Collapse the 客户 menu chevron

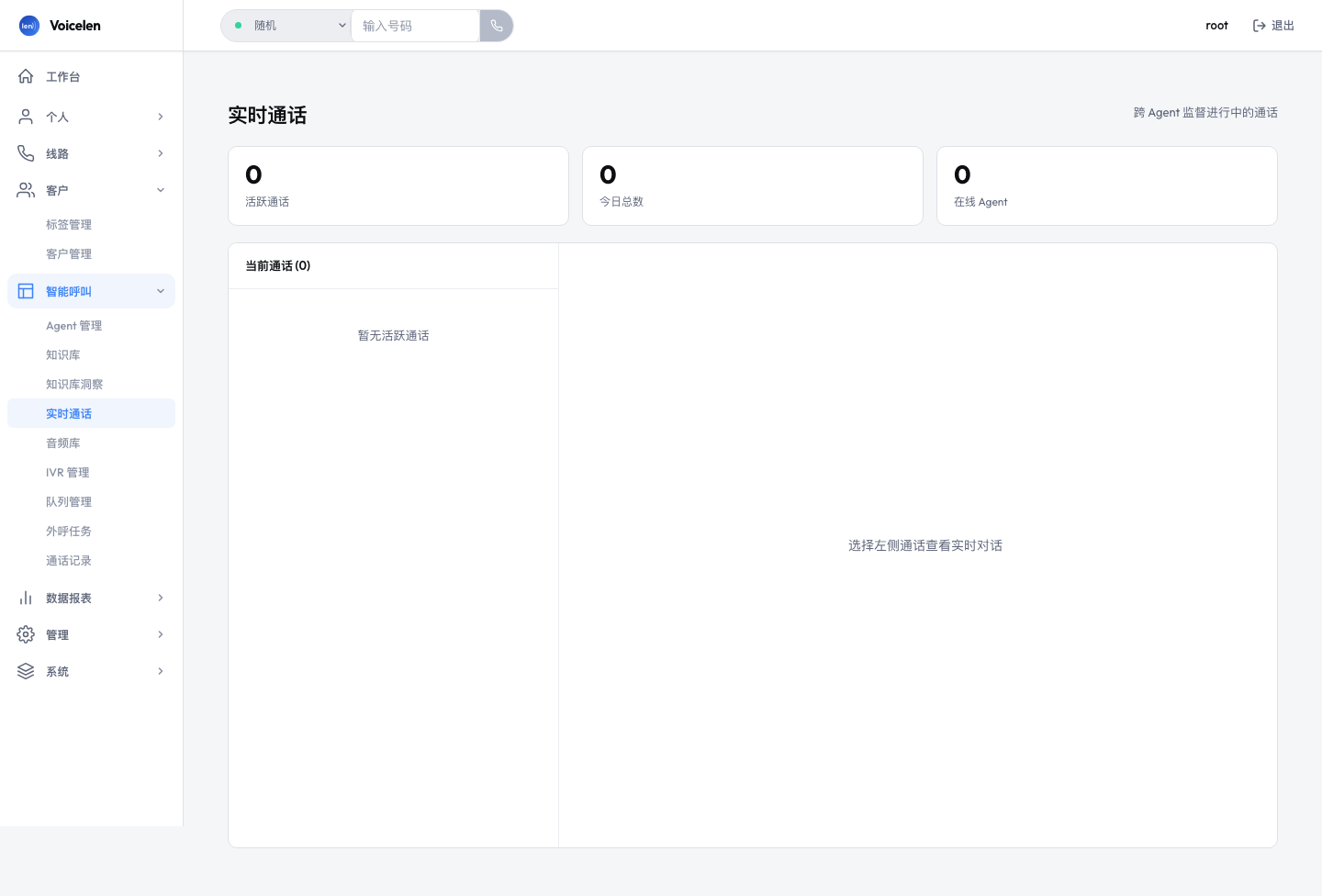(161, 190)
